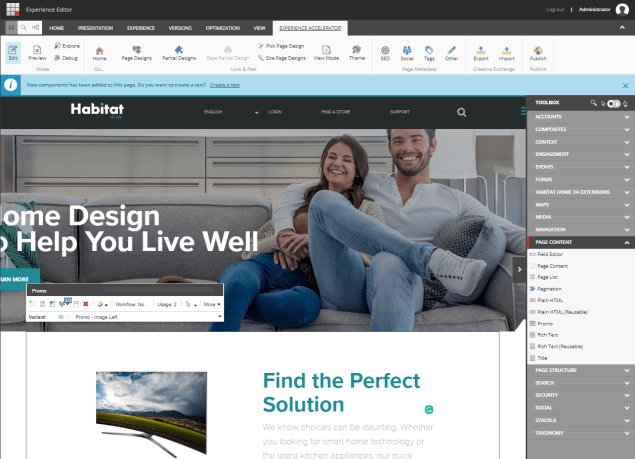This screenshot has width=635, height=459.
Task: Click the Publish icon in the ribbon
Action: [538, 51]
